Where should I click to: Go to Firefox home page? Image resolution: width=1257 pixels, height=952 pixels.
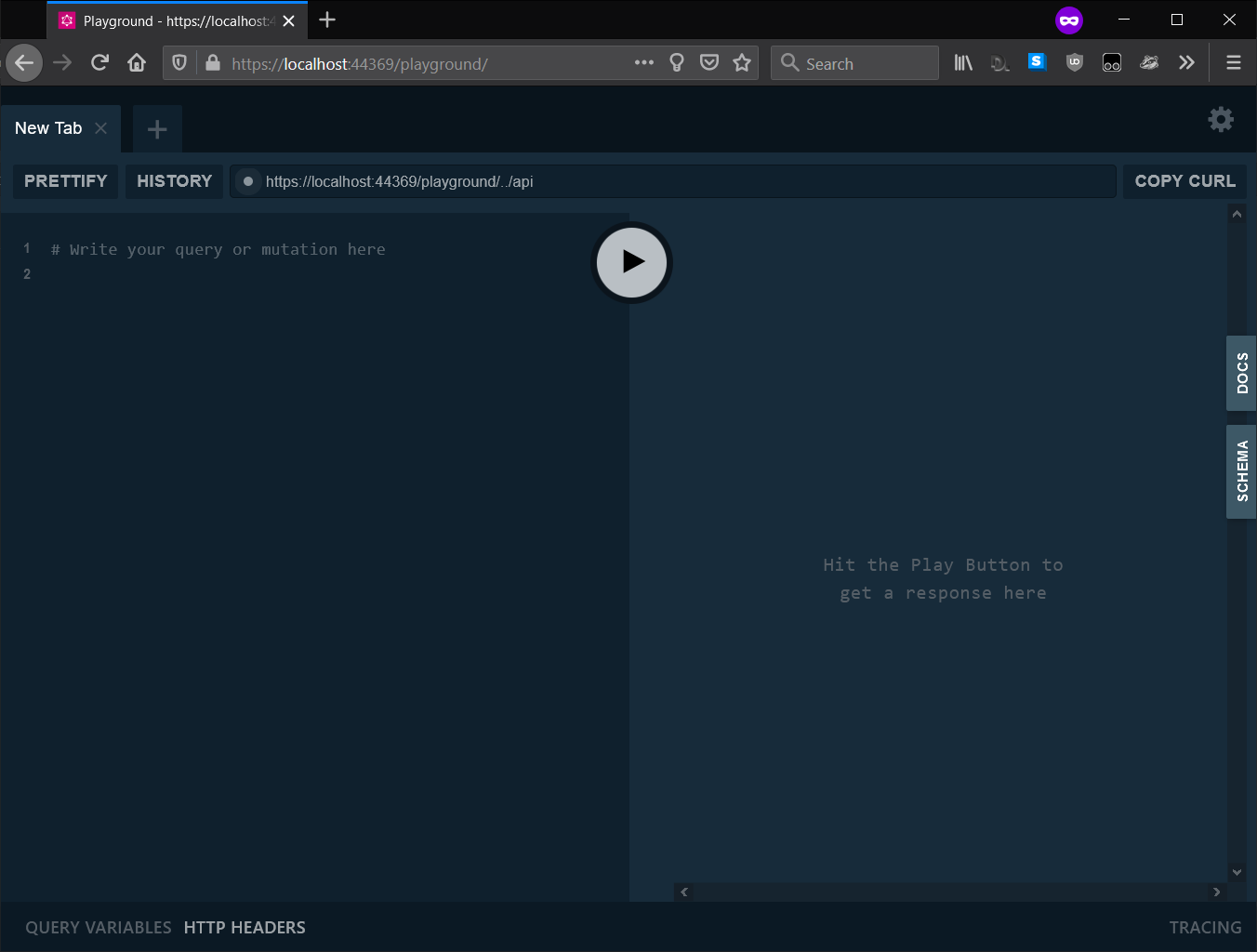[x=137, y=63]
